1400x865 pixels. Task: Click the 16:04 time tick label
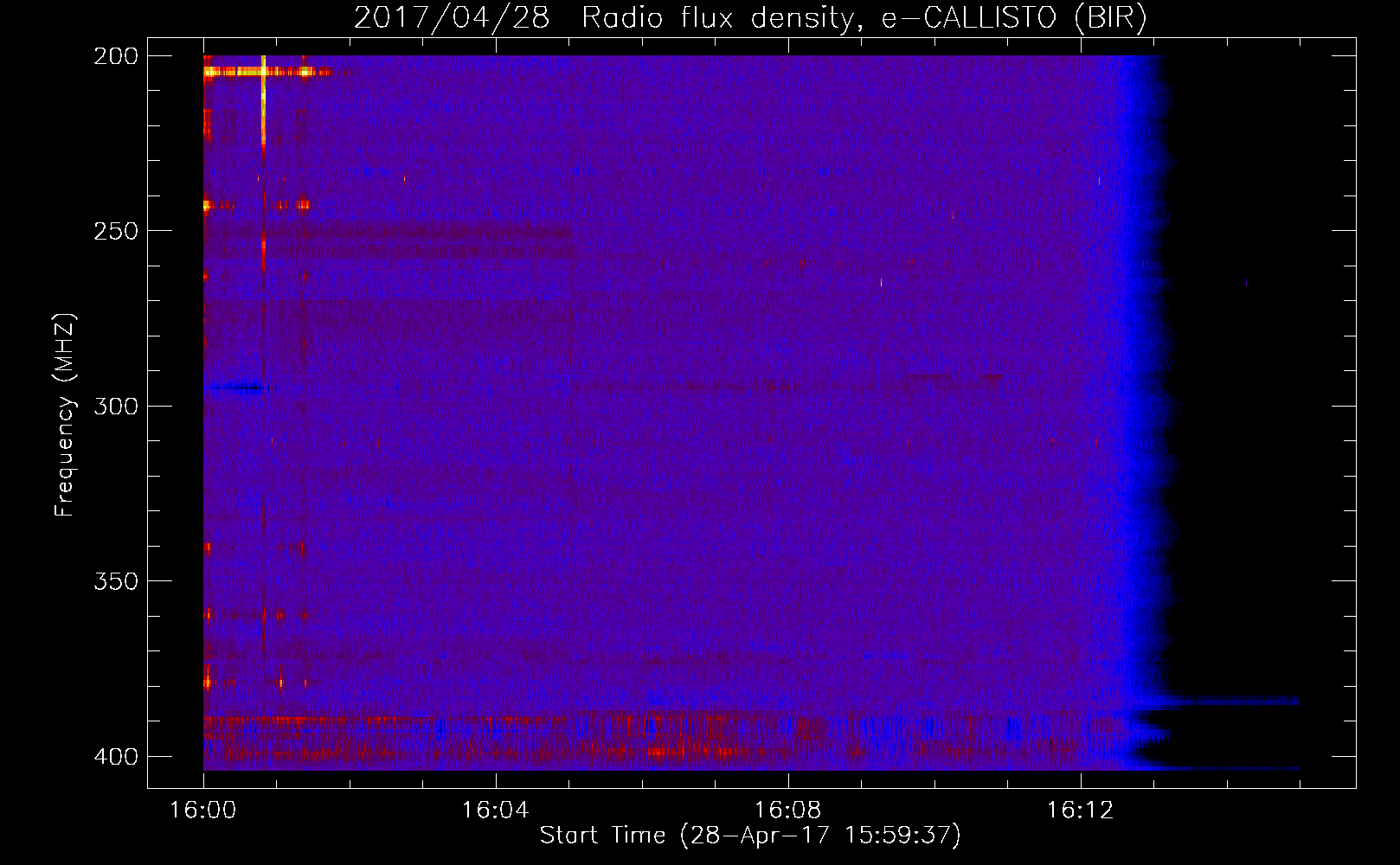496,810
